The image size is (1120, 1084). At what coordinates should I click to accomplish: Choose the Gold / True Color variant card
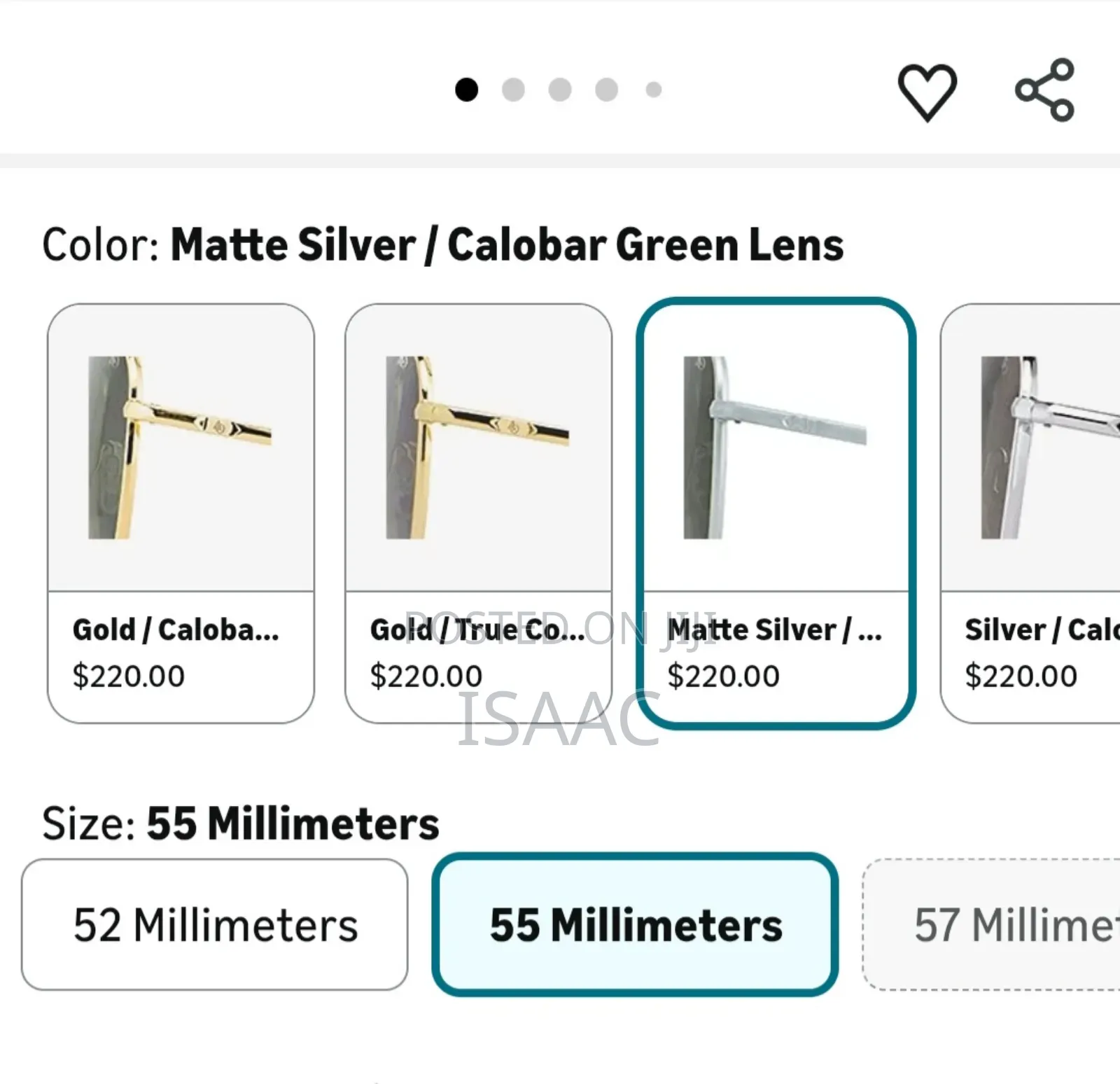(x=478, y=513)
